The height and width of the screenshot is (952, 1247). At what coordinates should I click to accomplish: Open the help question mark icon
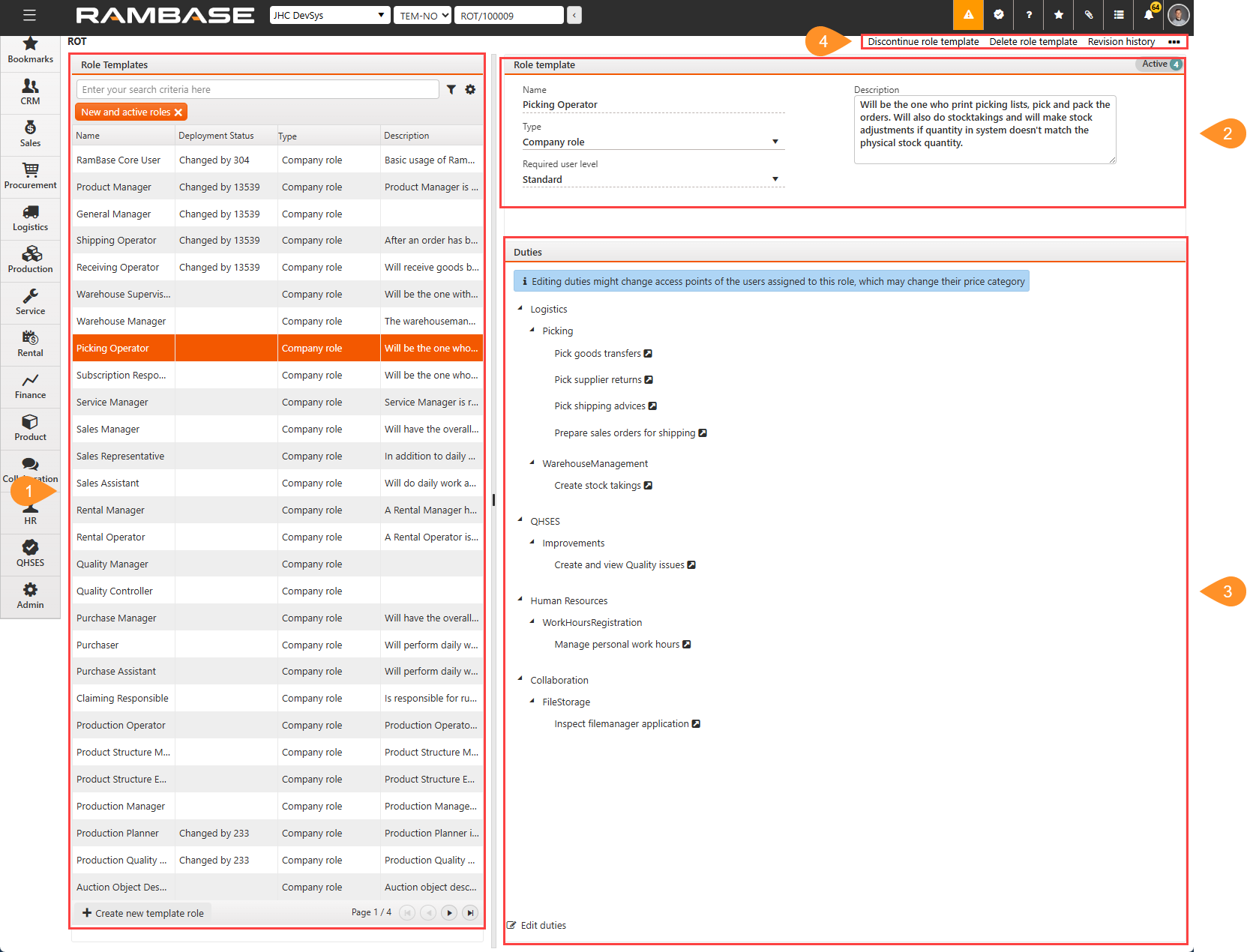[1029, 15]
